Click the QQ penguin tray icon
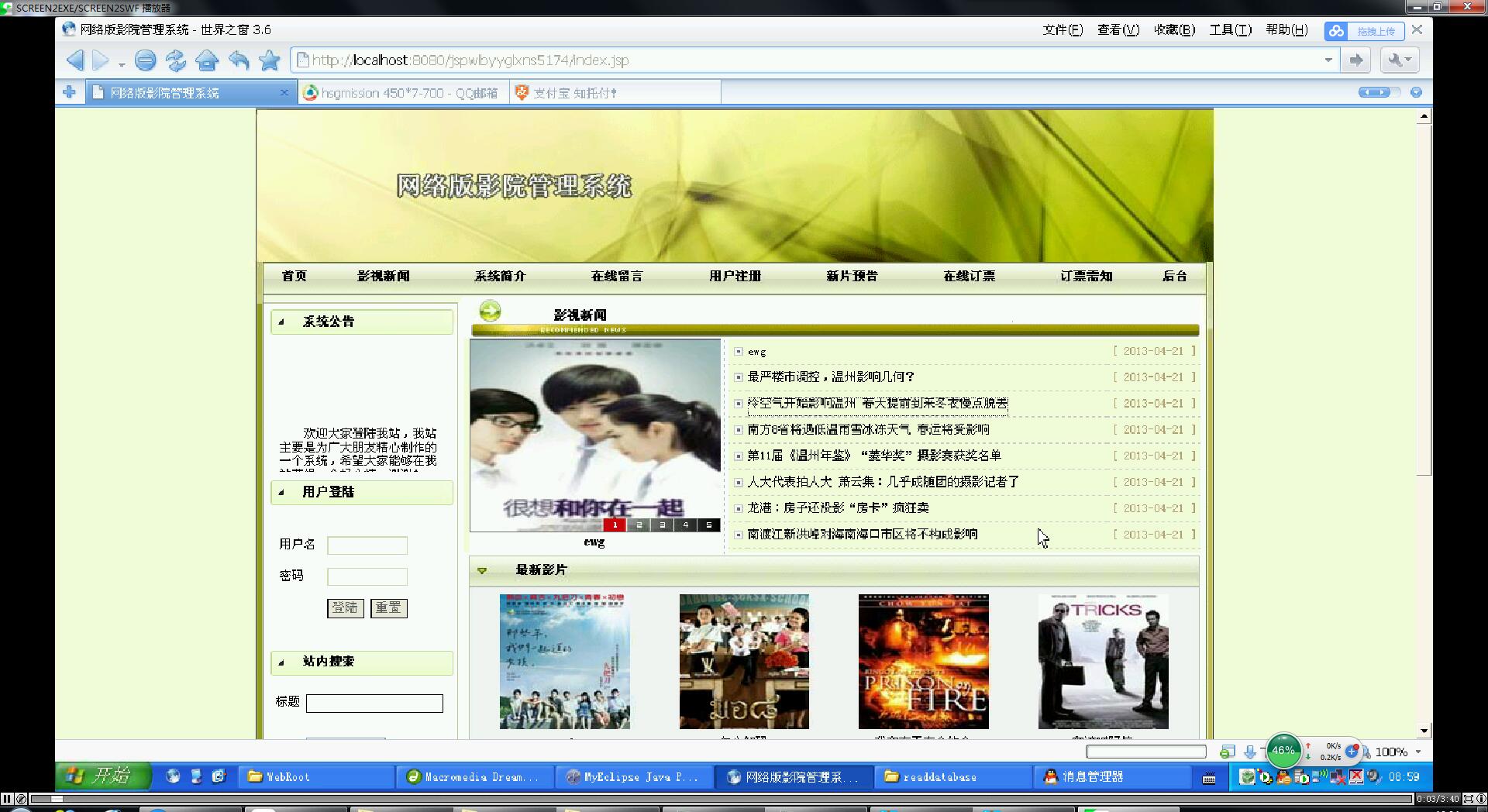This screenshot has width=1488, height=812. [1283, 777]
